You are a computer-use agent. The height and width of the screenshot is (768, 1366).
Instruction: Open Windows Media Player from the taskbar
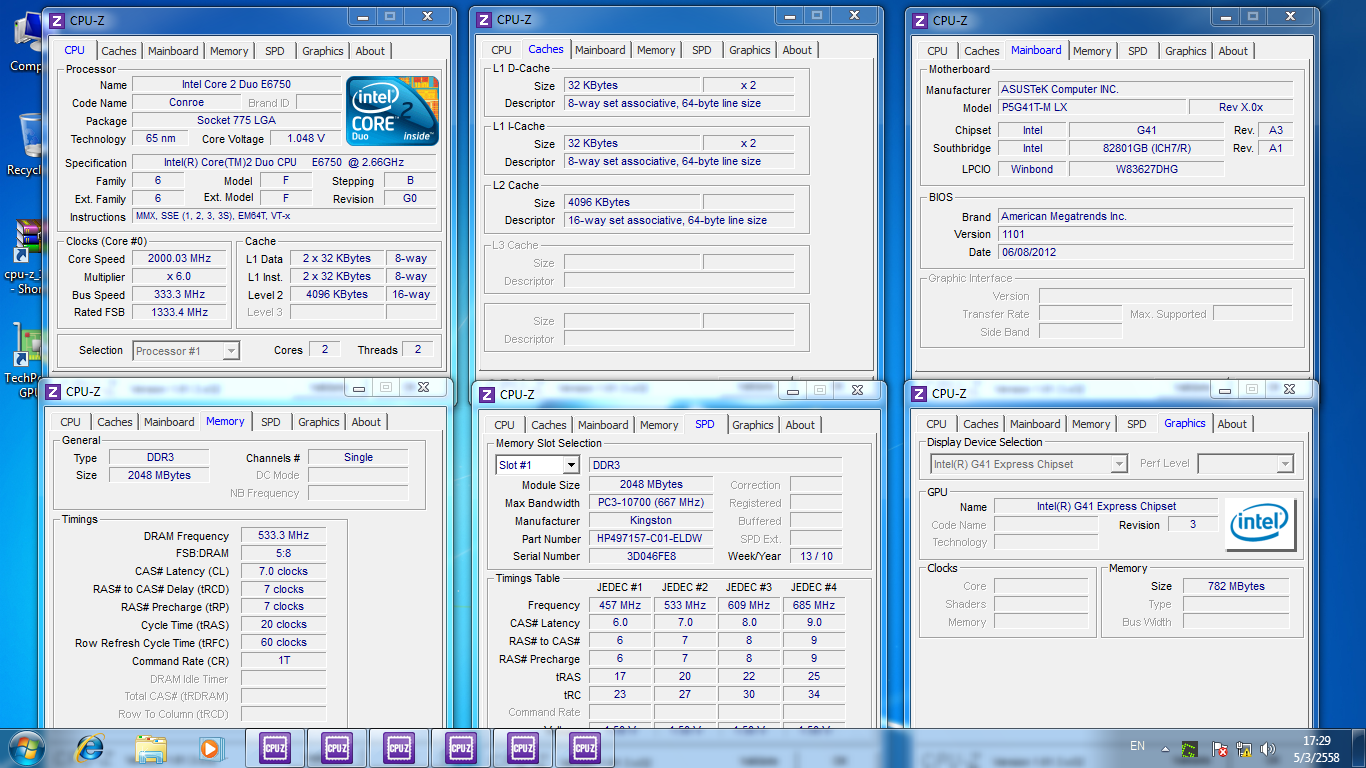coord(210,747)
